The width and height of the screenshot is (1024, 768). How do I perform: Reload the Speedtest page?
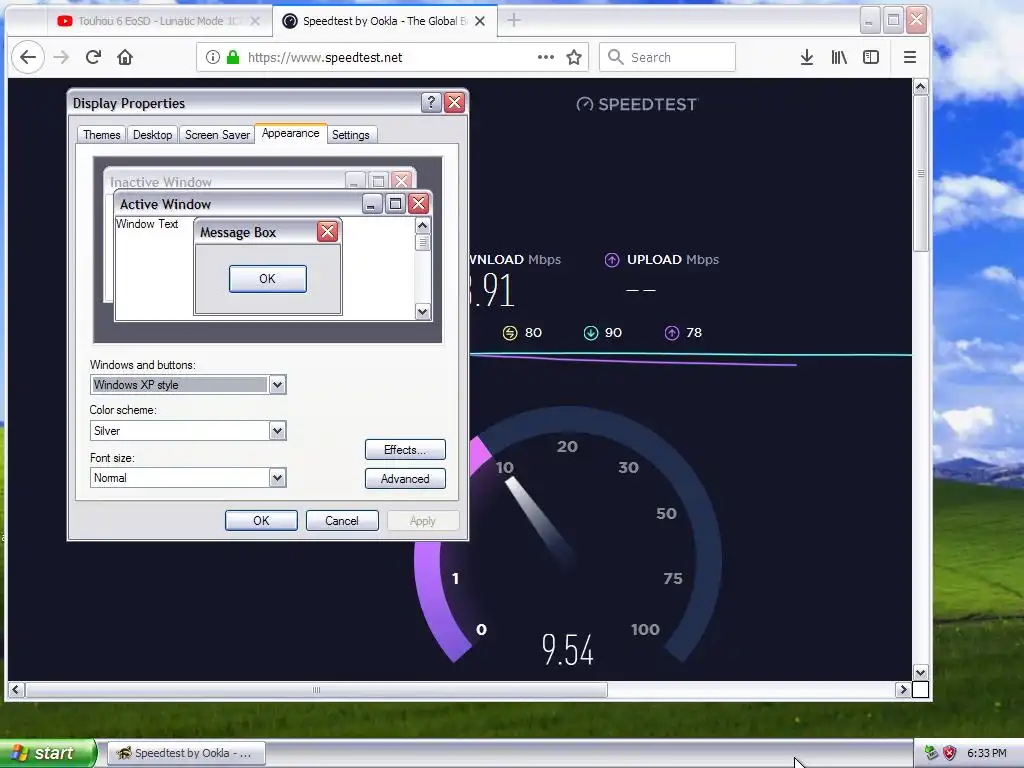click(93, 57)
